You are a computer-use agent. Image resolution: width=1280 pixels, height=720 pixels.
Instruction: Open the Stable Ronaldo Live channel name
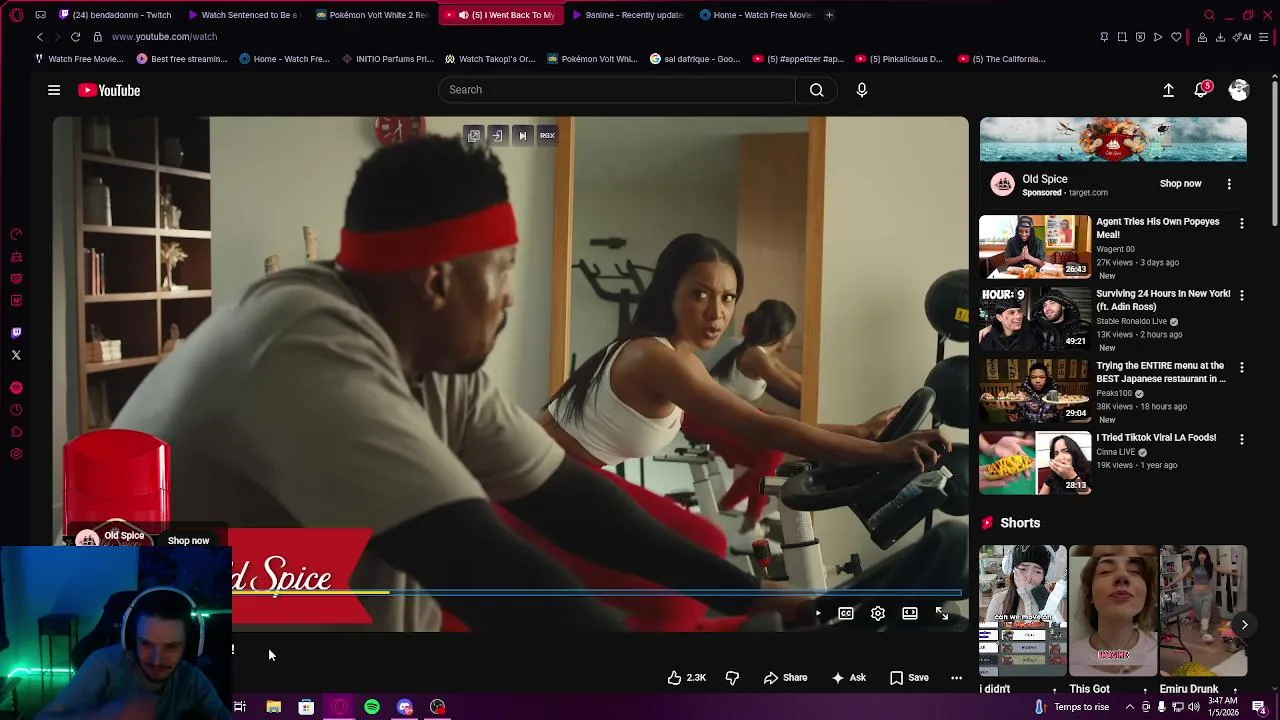tap(1131, 322)
